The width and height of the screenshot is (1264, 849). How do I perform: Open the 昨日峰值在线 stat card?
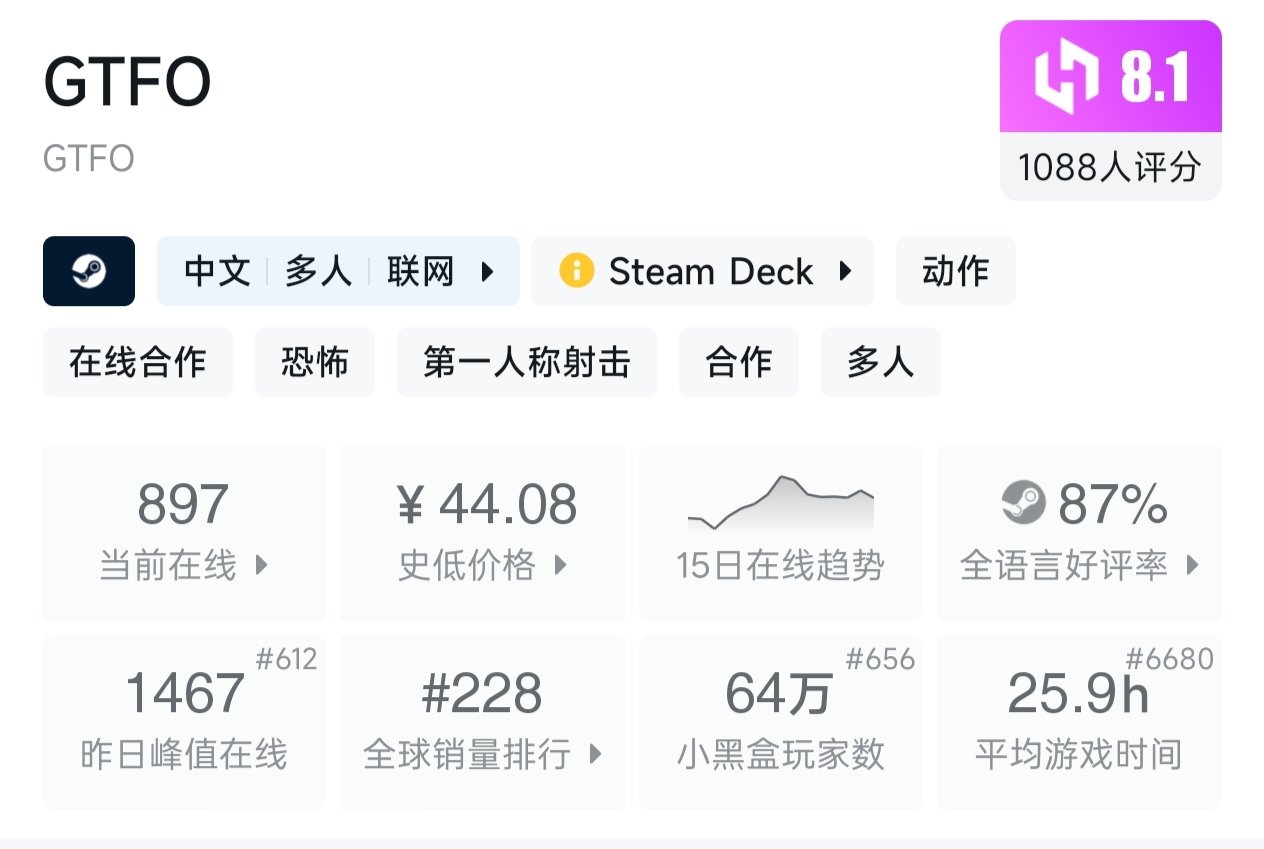pyautogui.click(x=184, y=721)
